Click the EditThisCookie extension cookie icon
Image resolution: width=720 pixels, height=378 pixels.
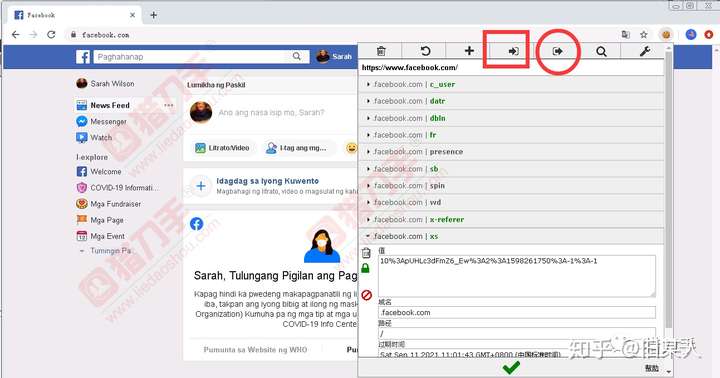click(x=666, y=34)
